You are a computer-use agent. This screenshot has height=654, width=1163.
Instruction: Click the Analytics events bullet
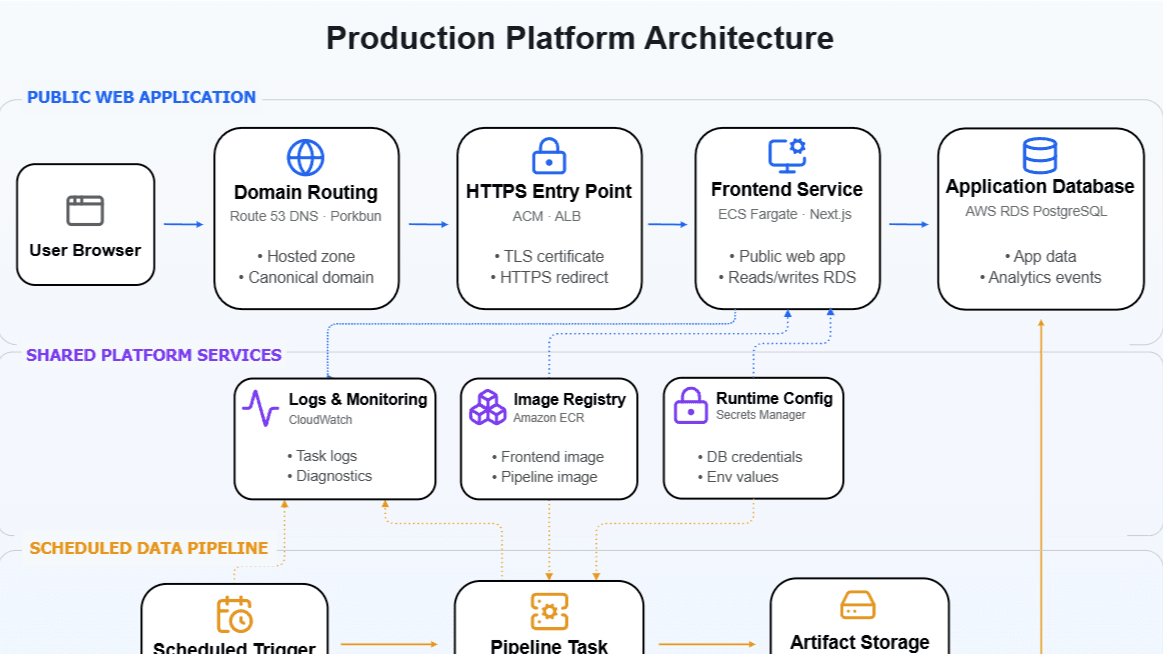point(1040,277)
